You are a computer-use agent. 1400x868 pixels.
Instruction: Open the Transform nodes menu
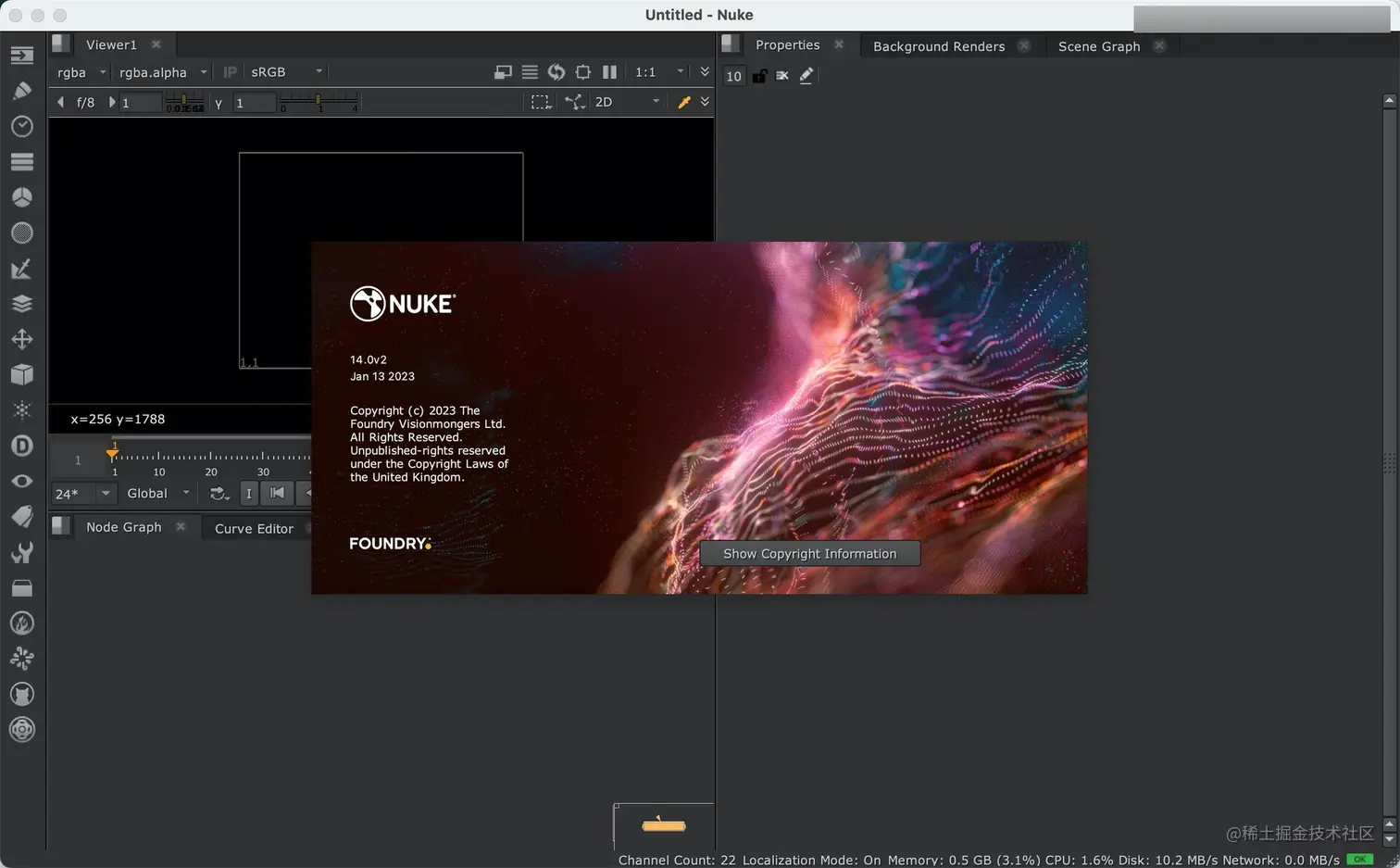tap(21, 339)
